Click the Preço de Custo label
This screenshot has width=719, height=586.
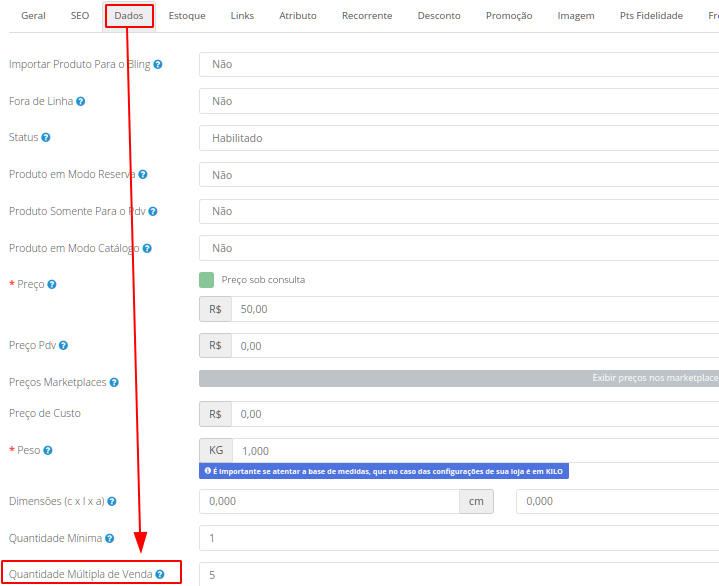pyautogui.click(x=45, y=413)
